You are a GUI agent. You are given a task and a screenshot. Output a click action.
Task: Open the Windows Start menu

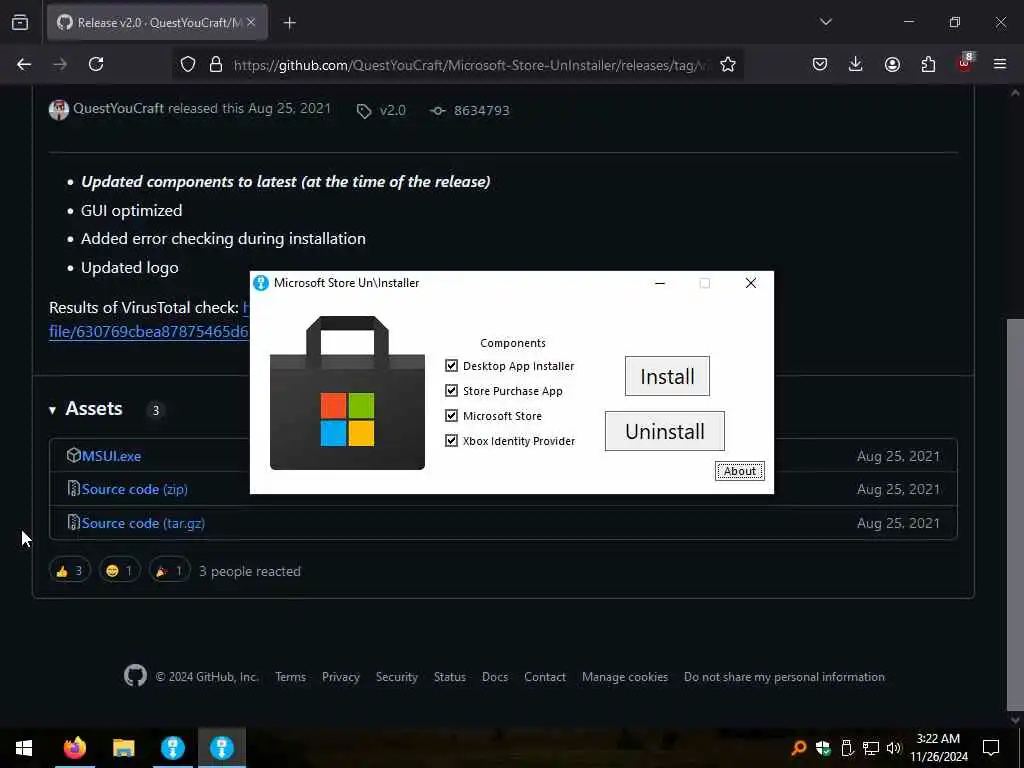point(24,748)
